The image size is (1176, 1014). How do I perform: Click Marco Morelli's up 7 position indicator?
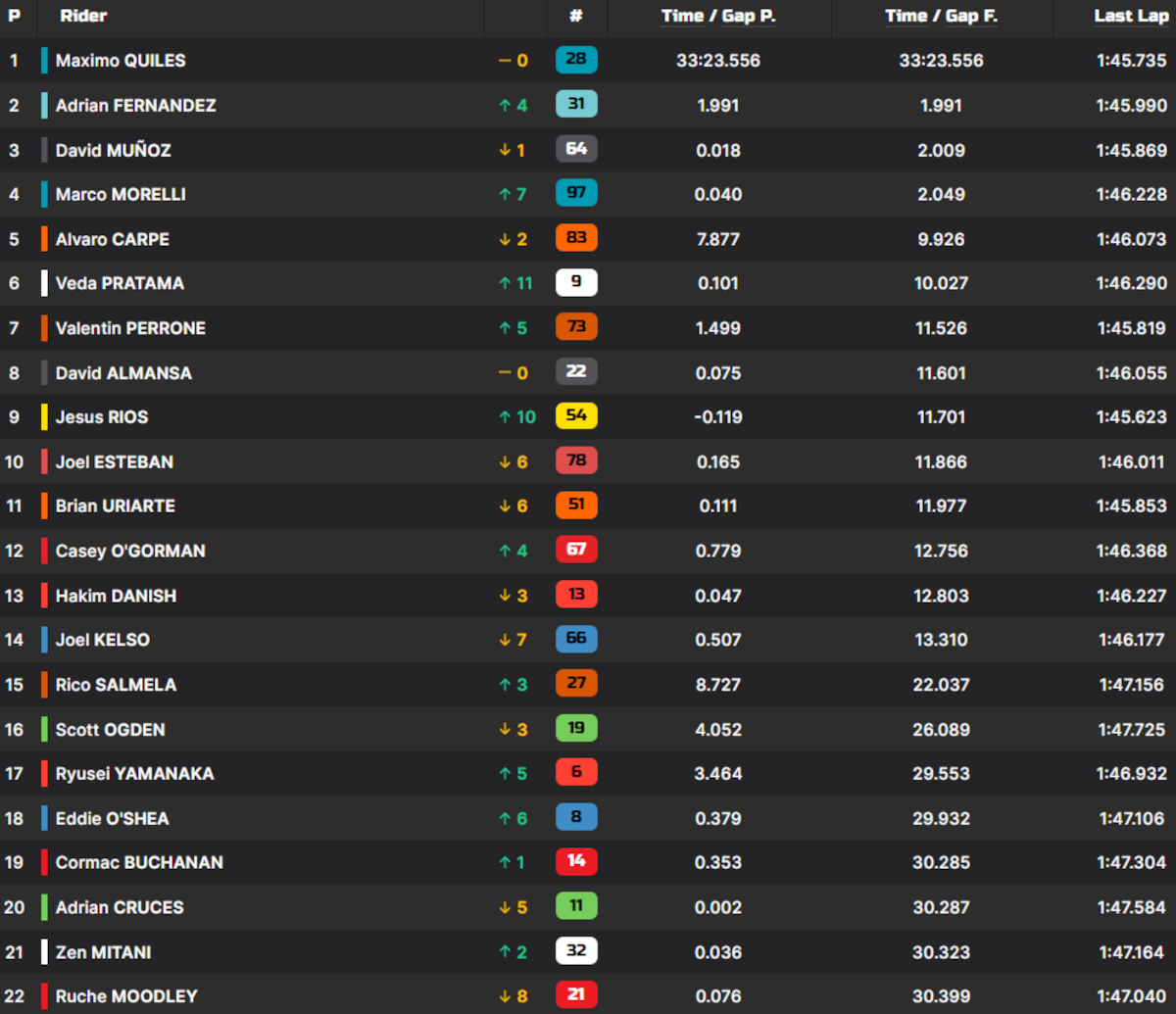click(x=514, y=194)
